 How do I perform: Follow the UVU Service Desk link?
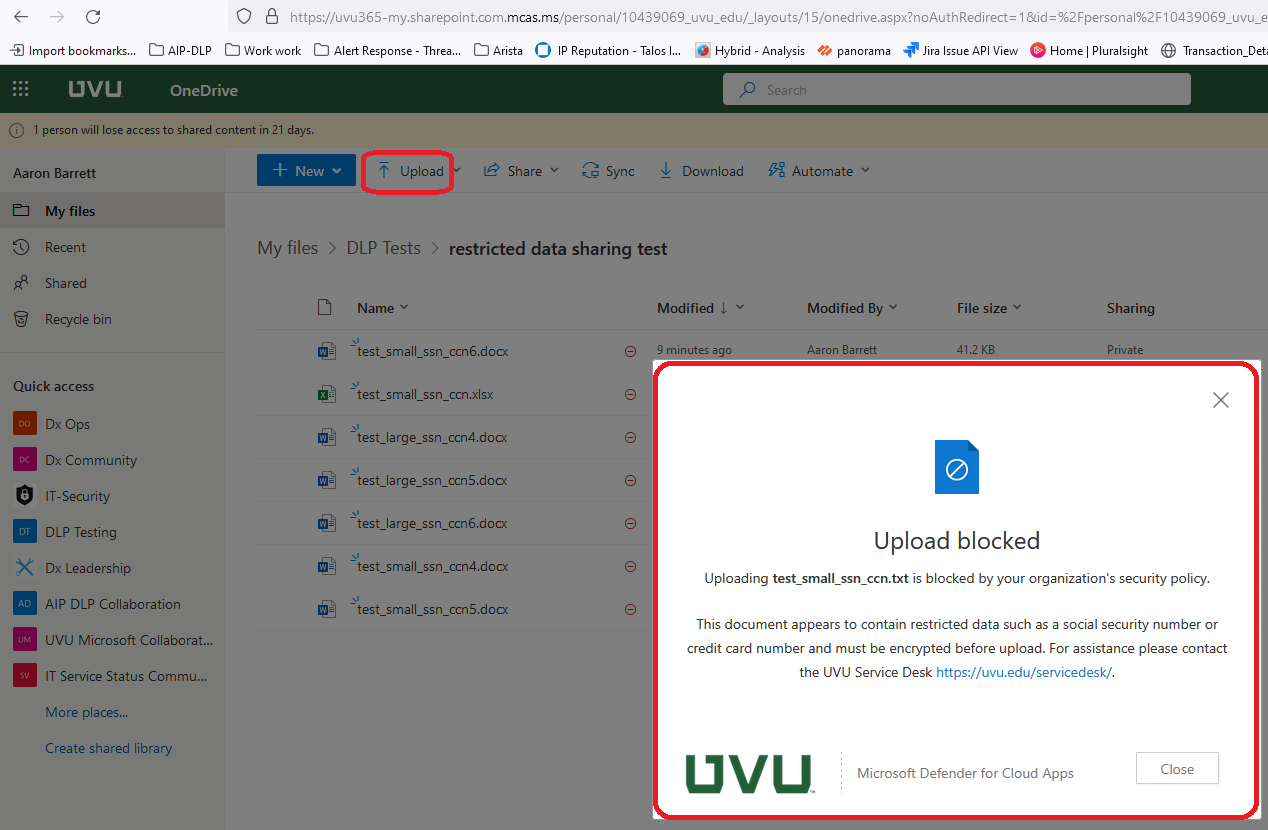point(1022,672)
